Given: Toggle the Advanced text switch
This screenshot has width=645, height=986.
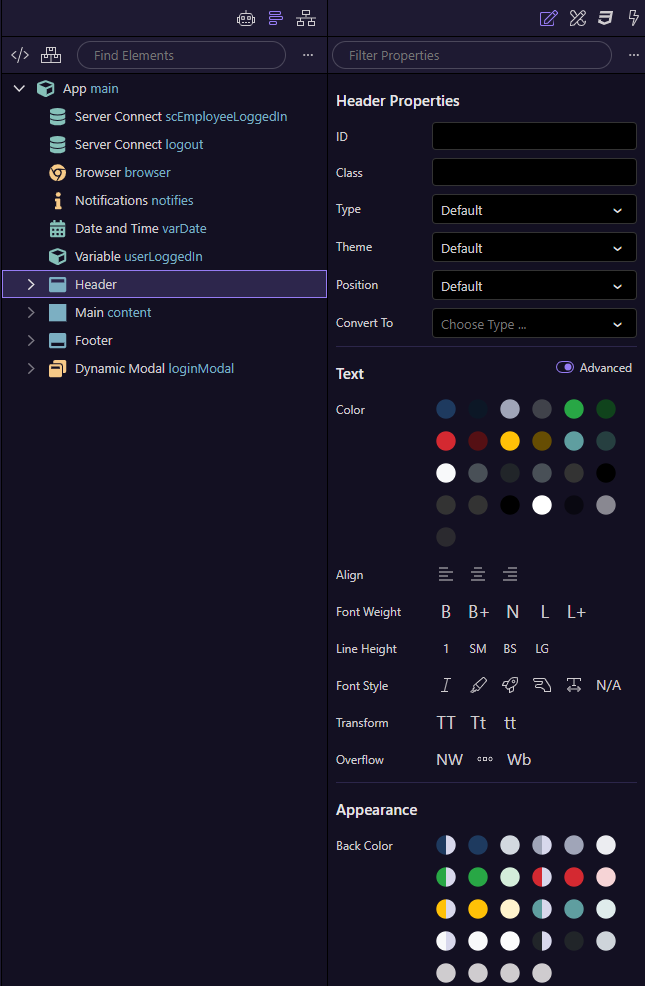Looking at the screenshot, I should (565, 367).
